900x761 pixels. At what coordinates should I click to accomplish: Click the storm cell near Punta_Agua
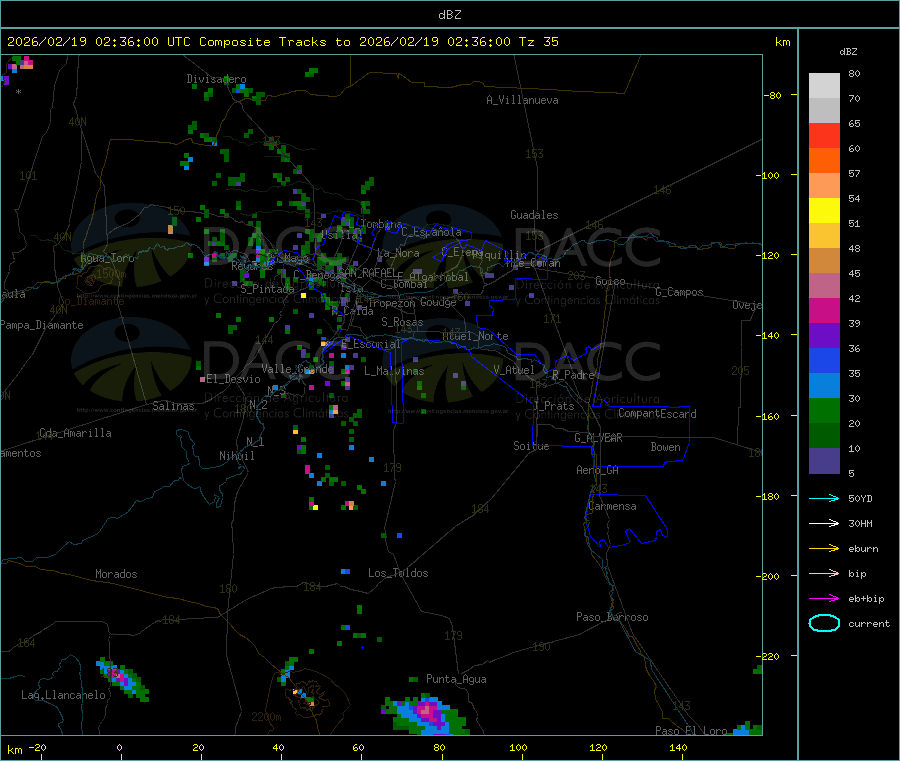[x=426, y=715]
